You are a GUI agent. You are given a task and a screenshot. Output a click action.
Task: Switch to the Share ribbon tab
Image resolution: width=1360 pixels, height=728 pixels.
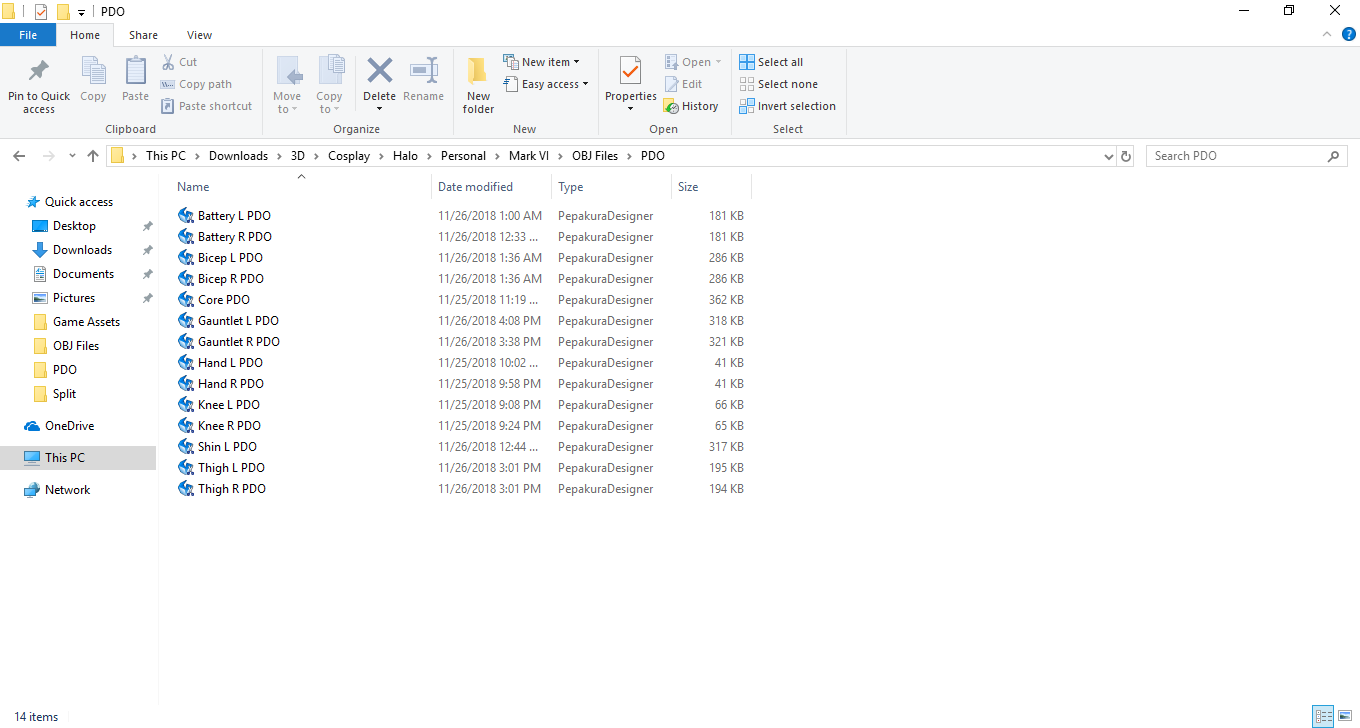(143, 35)
